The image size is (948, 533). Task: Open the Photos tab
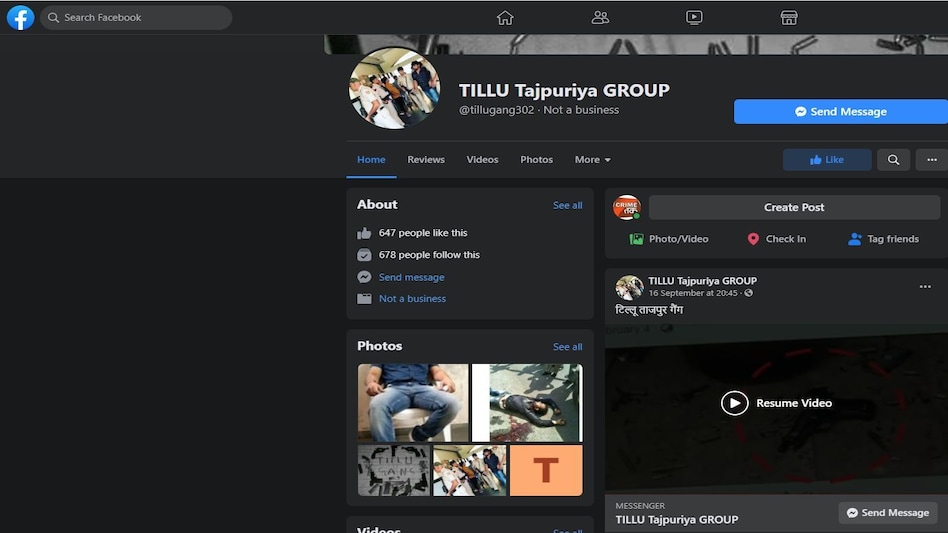536,160
